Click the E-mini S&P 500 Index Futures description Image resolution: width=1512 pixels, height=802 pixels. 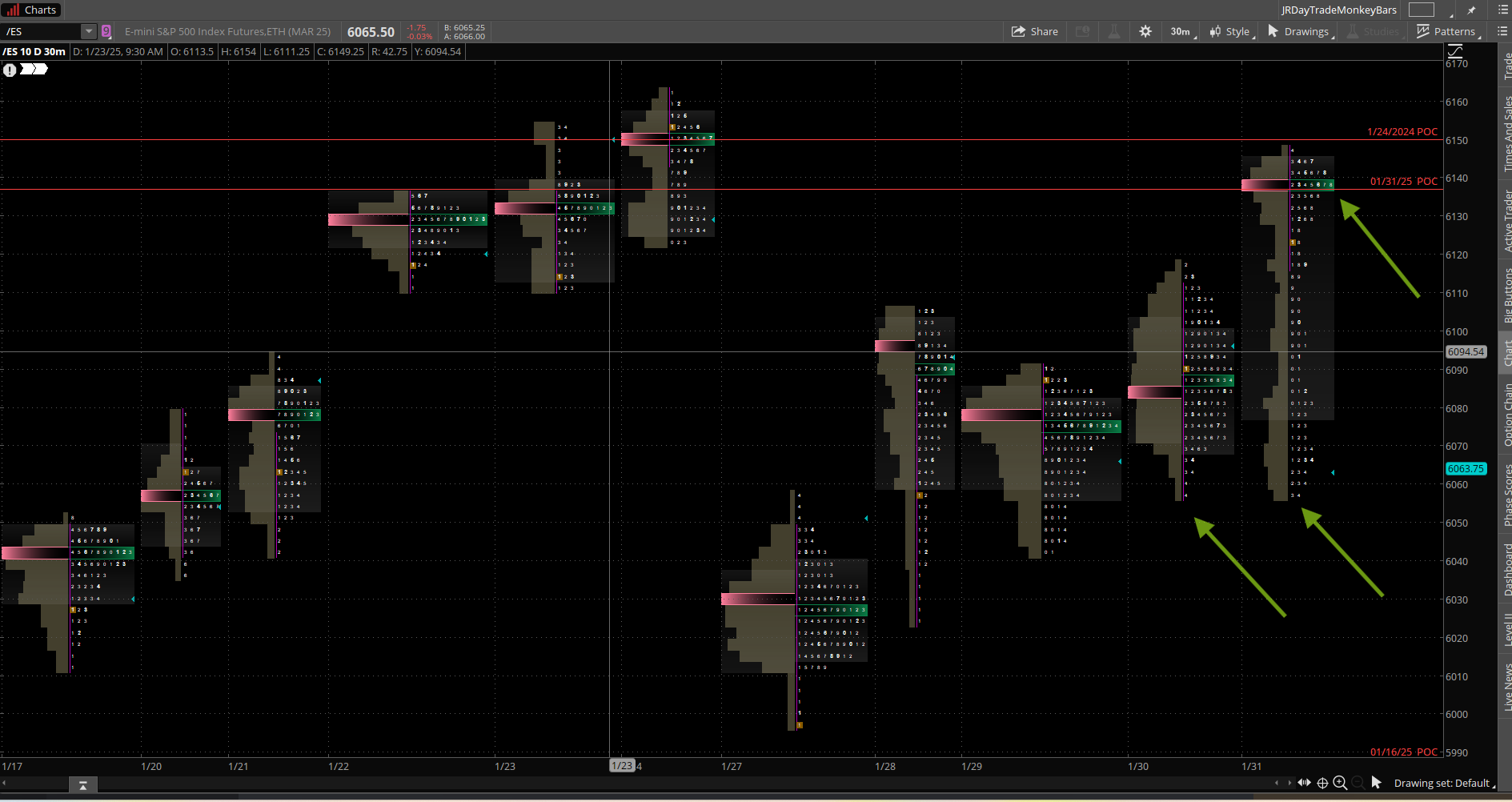(227, 31)
